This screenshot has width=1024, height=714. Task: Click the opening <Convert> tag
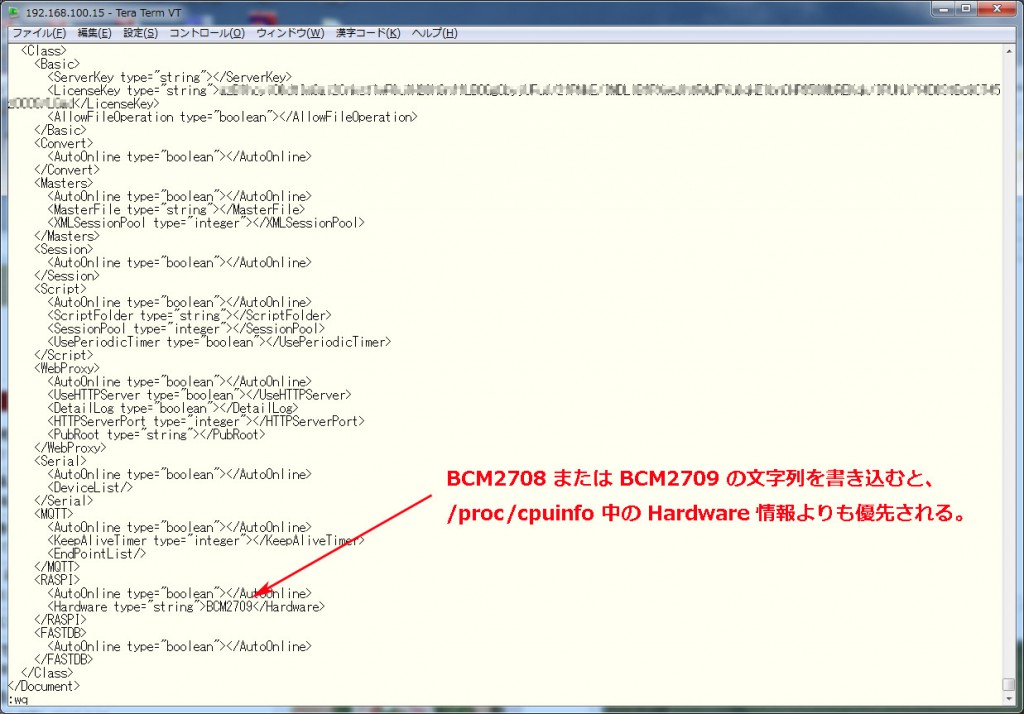63,144
